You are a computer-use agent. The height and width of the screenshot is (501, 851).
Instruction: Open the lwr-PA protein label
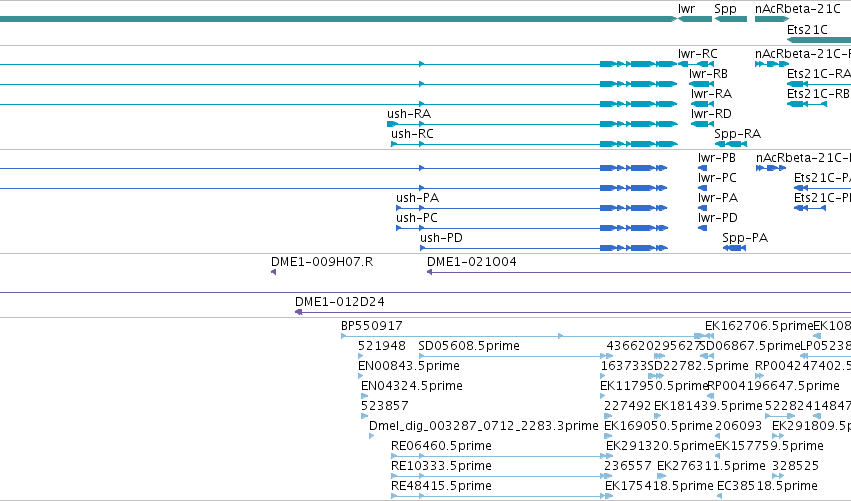tap(717, 198)
